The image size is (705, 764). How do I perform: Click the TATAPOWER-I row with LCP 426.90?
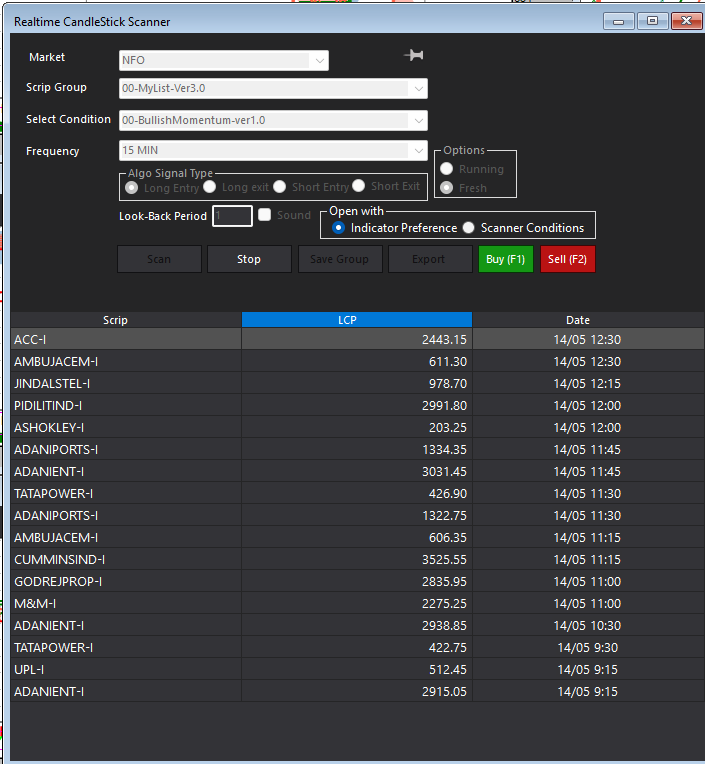(x=358, y=494)
